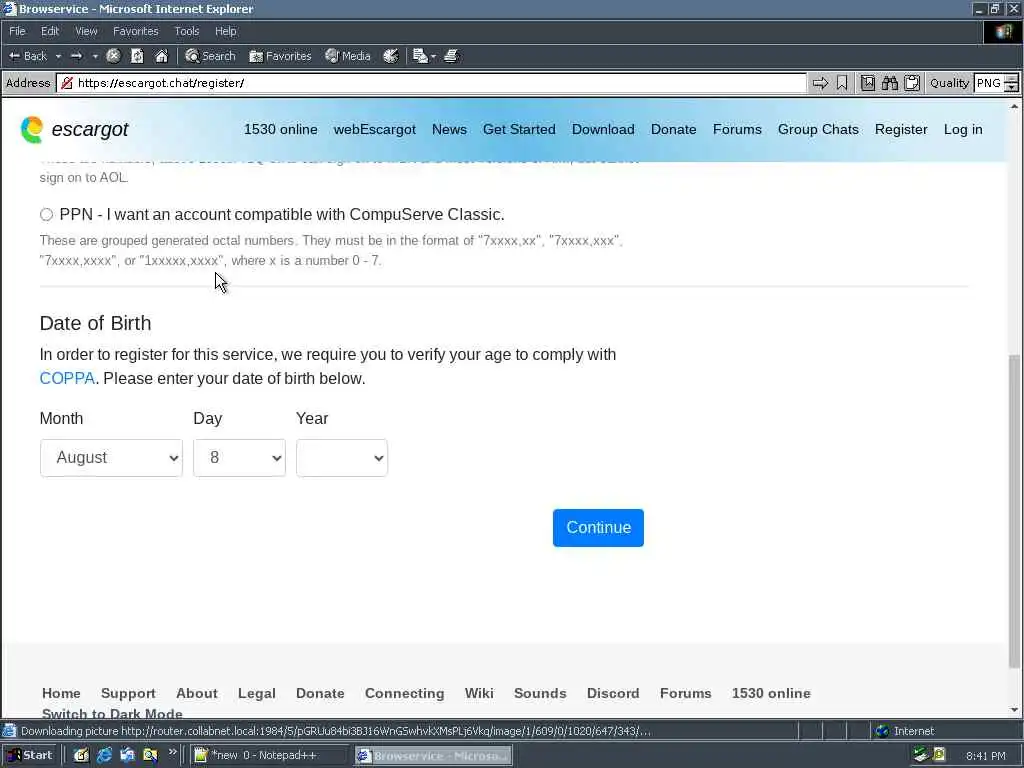The width and height of the screenshot is (1024, 768).
Task: Open the Donate link in top navigation
Action: (x=673, y=129)
